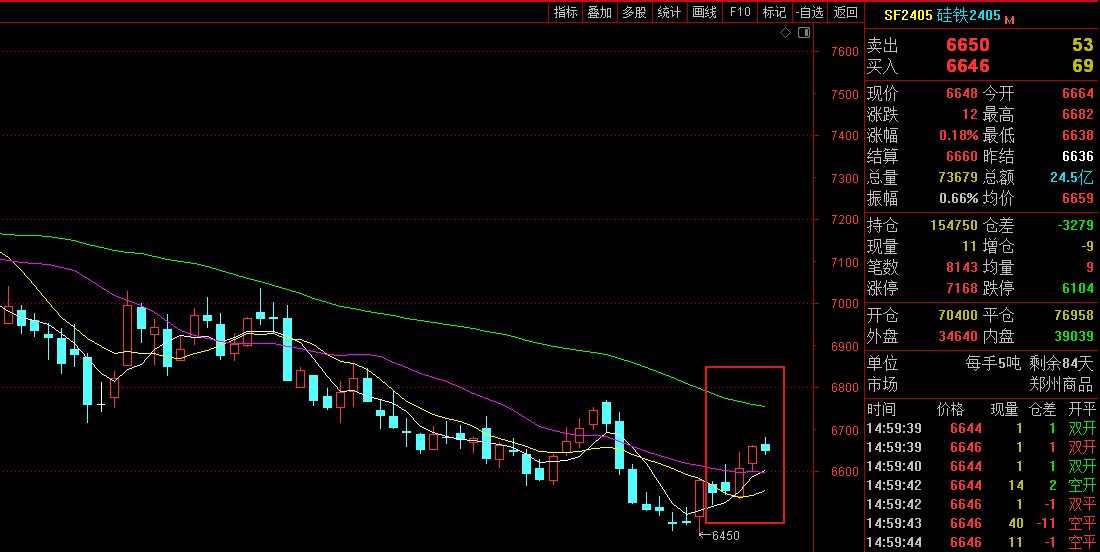Select the last candlestick in the chart
The height and width of the screenshot is (552, 1100).
(766, 447)
